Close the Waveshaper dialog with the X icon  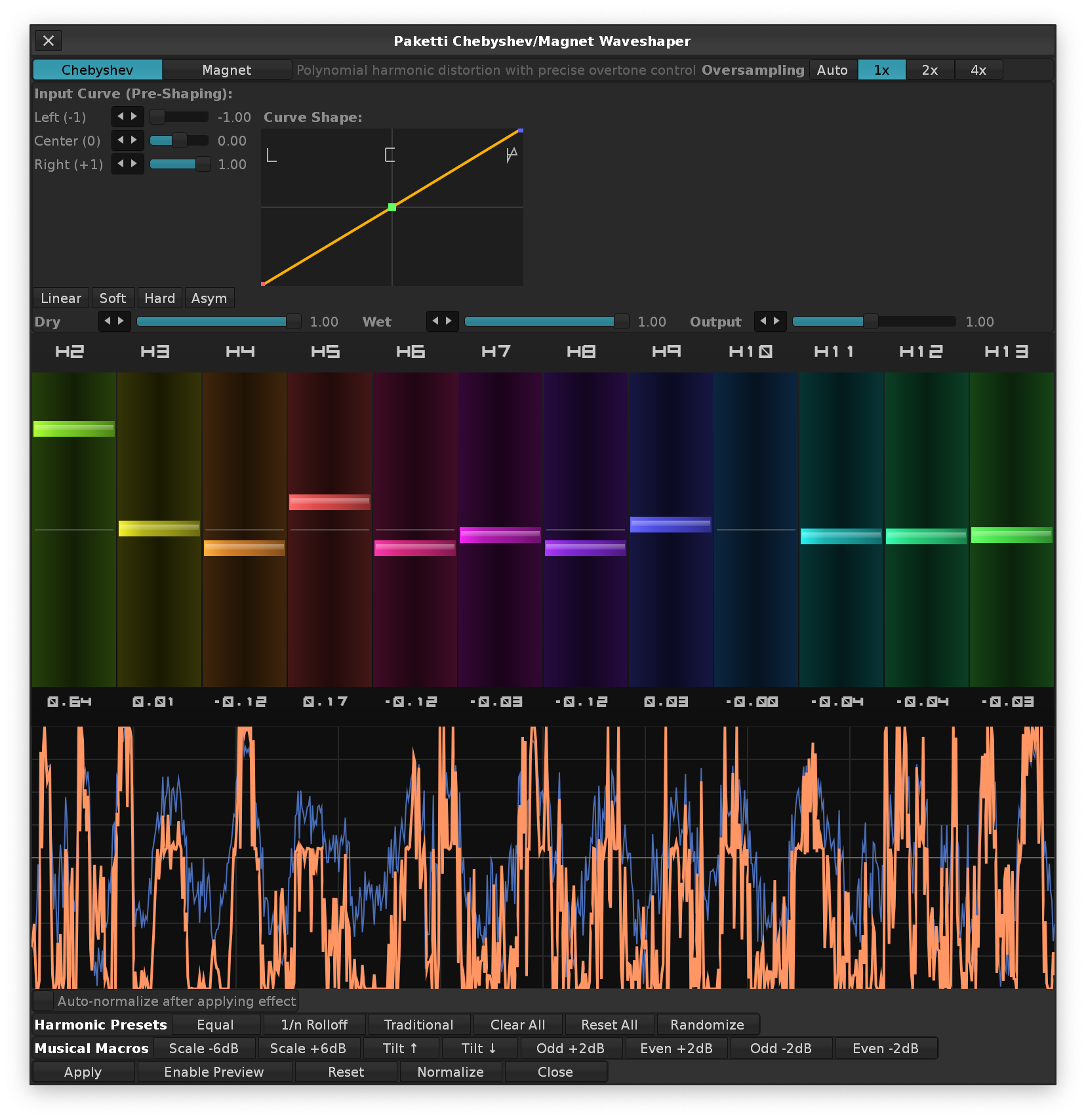click(49, 41)
